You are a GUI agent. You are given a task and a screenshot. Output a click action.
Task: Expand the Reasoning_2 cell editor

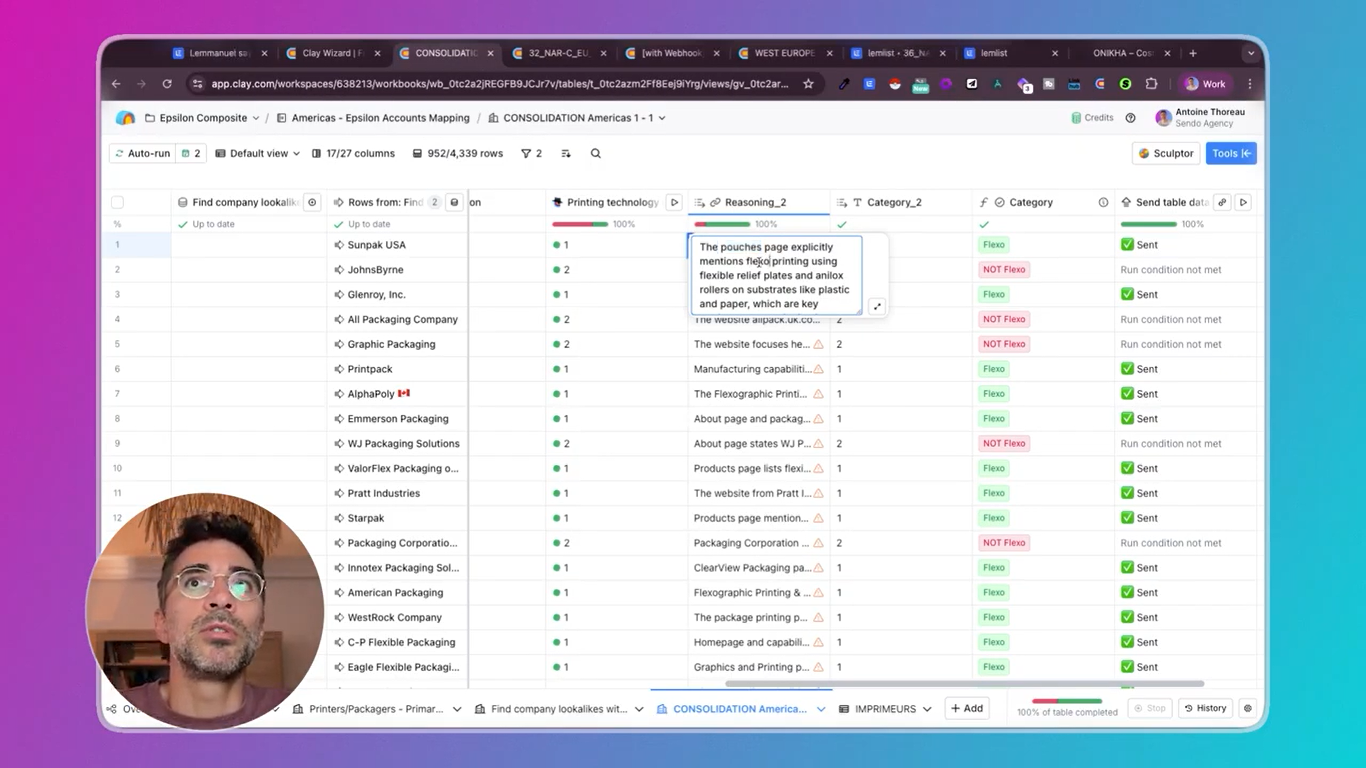tap(877, 306)
